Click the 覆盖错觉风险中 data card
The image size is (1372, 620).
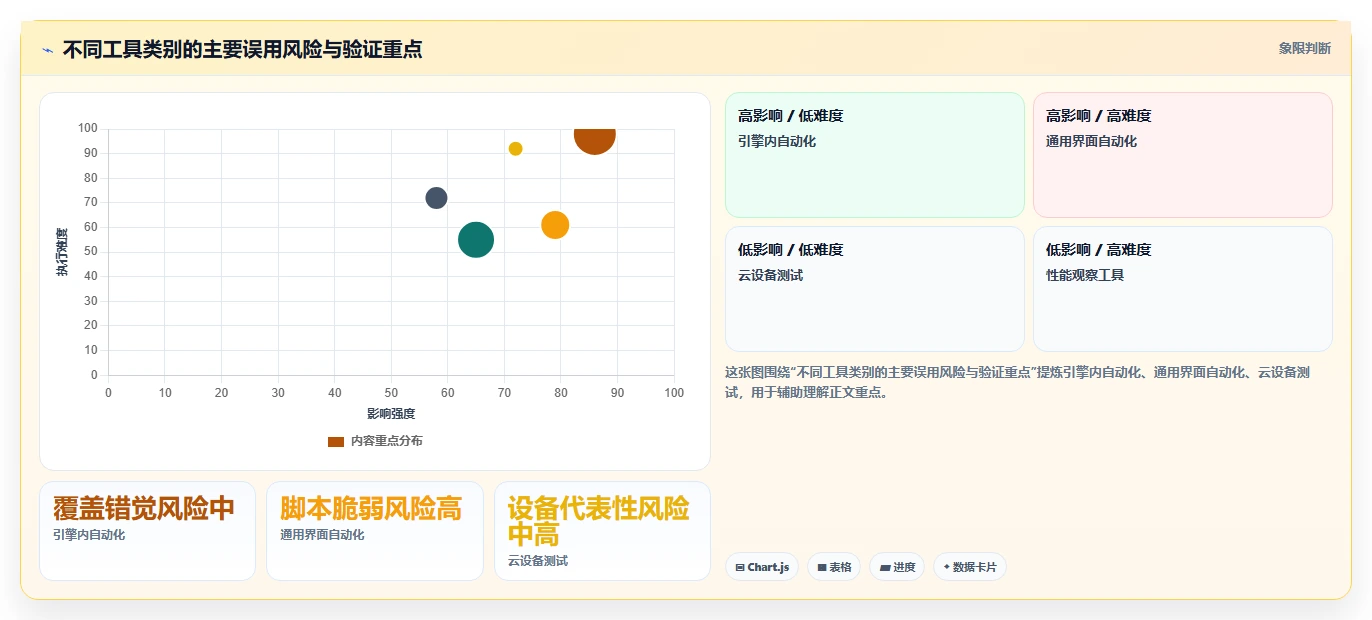pos(148,531)
